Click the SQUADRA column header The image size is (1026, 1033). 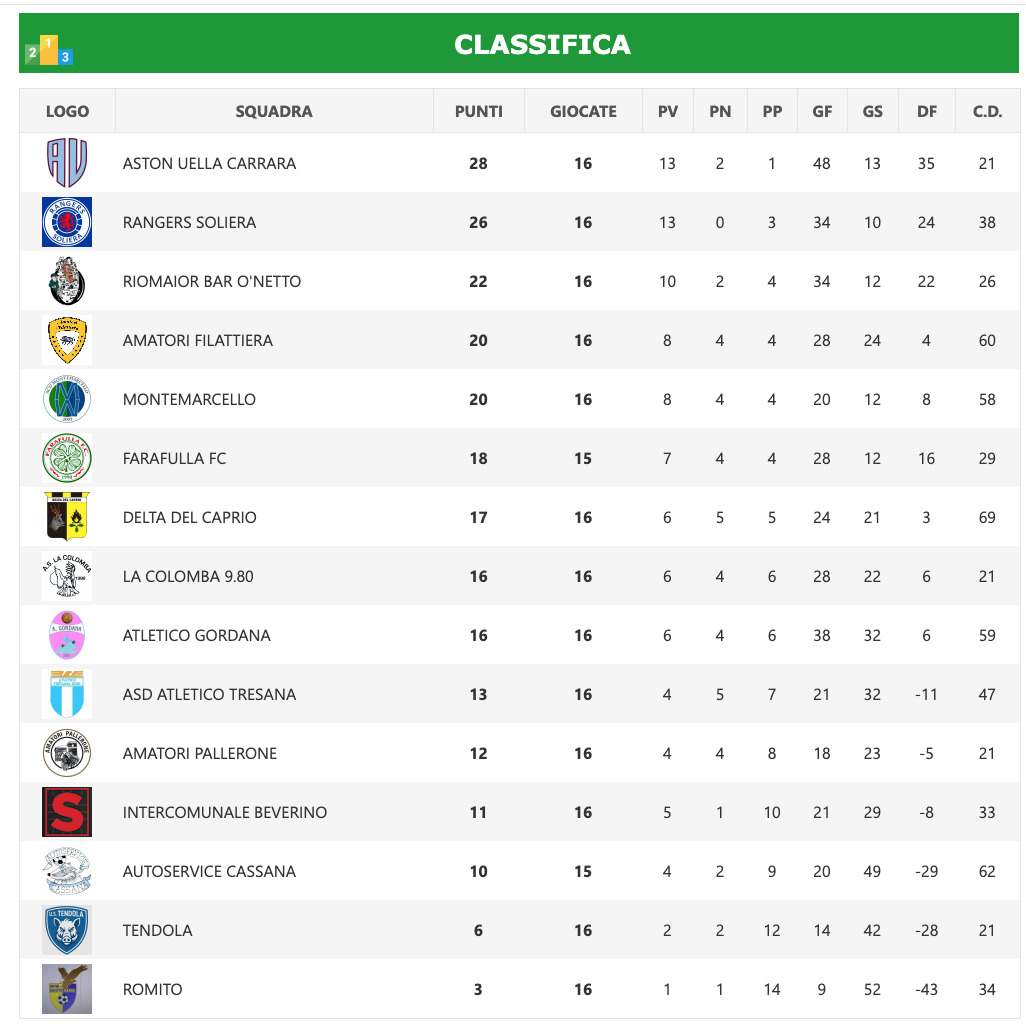274,111
